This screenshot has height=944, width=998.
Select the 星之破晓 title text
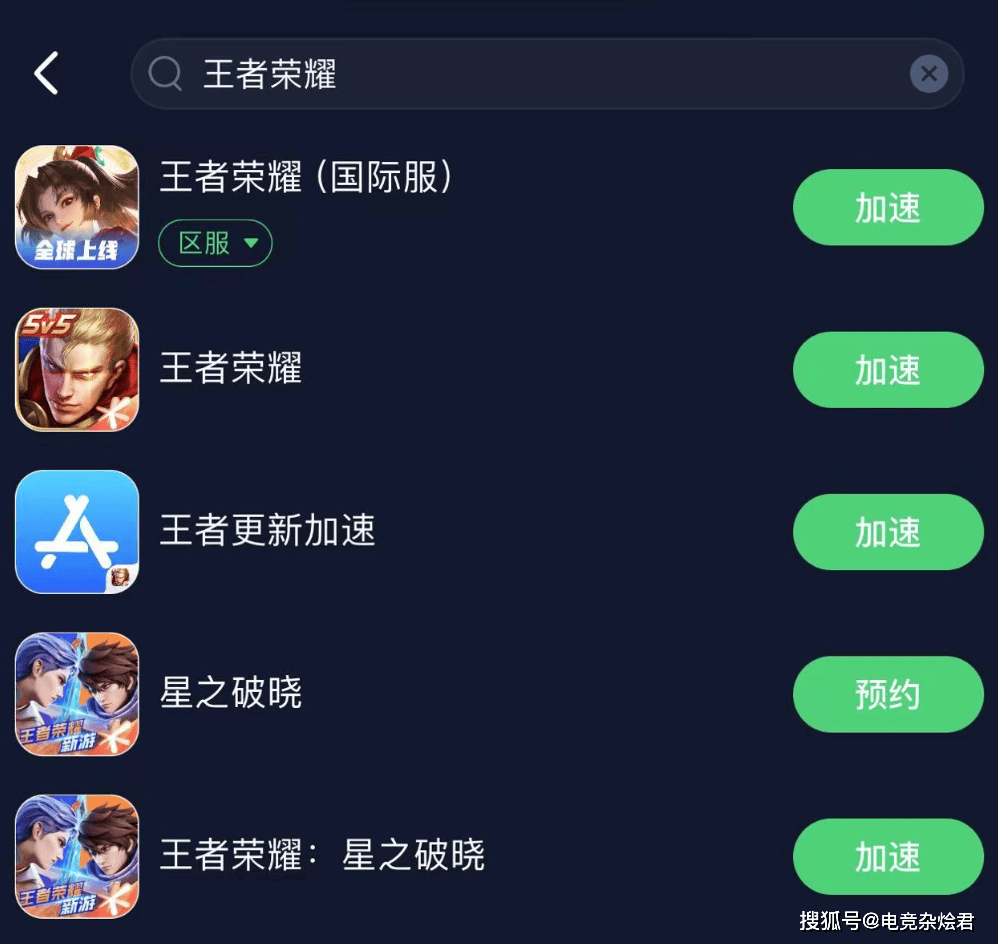pos(230,692)
